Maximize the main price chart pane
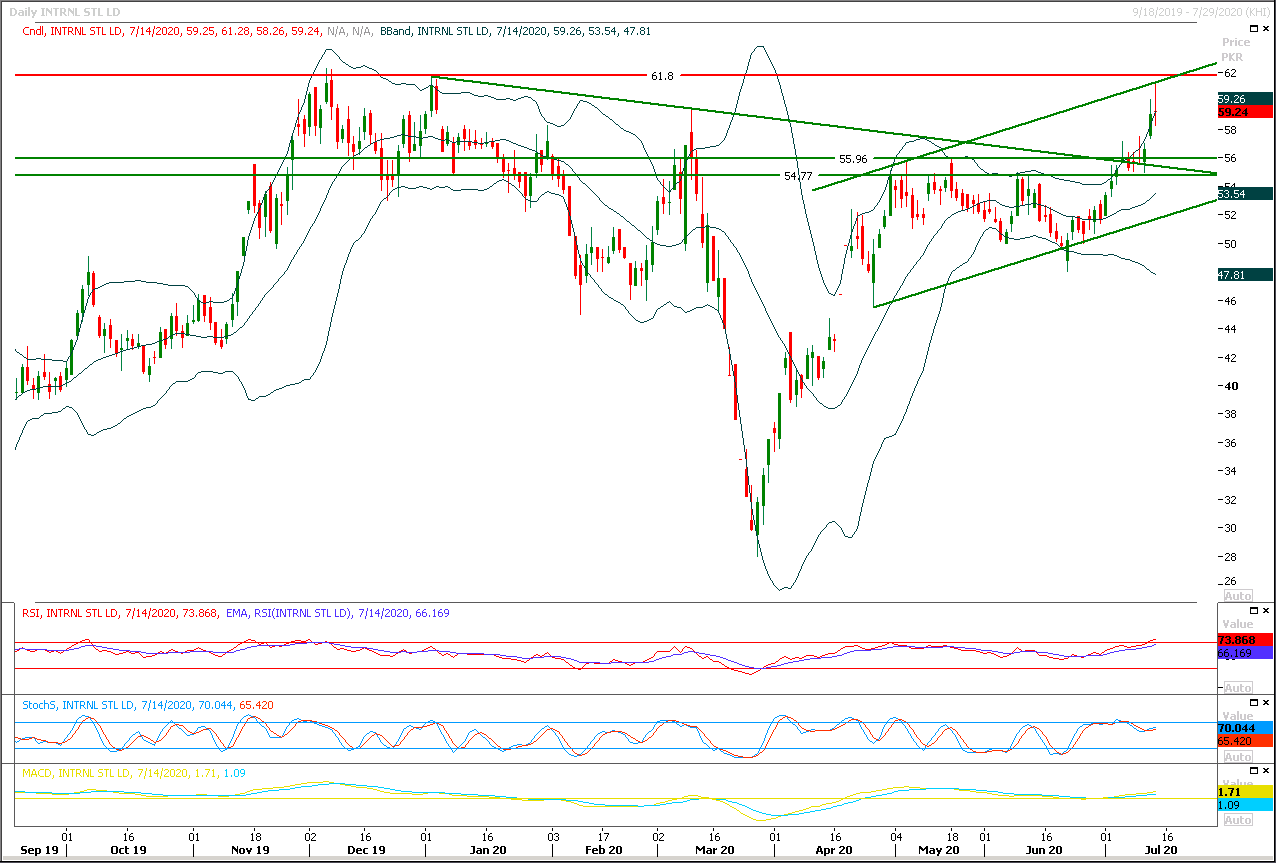This screenshot has height=863, width=1276. pos(1252,30)
